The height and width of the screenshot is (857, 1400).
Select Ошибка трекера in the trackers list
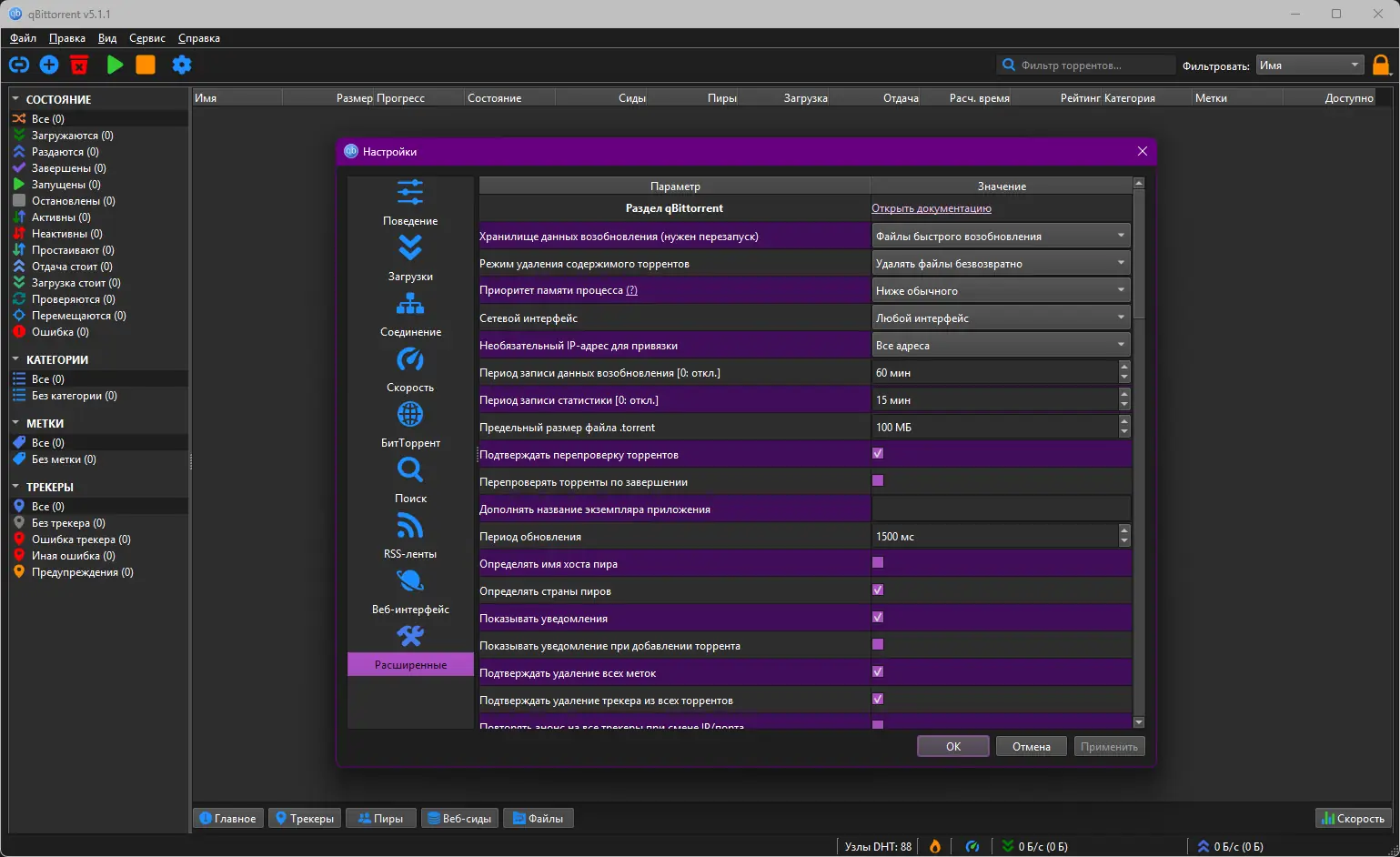tap(99, 539)
